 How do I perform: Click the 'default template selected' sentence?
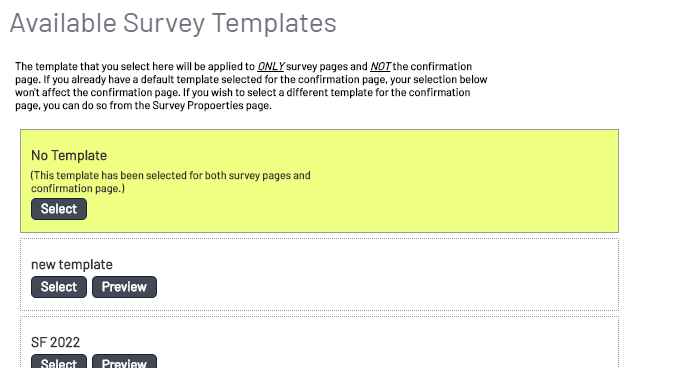pos(251,79)
